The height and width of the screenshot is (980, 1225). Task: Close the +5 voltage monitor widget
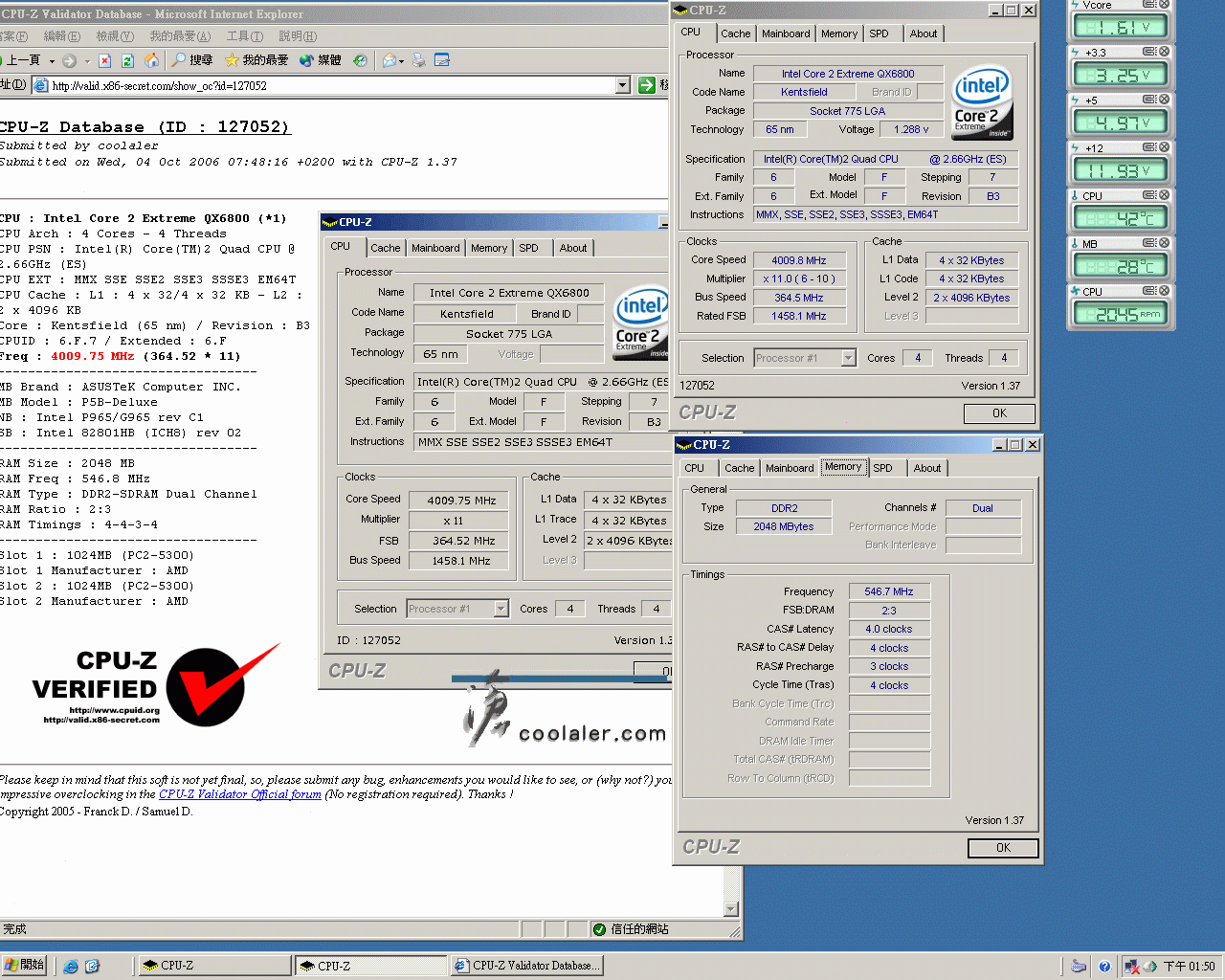pos(1165,100)
